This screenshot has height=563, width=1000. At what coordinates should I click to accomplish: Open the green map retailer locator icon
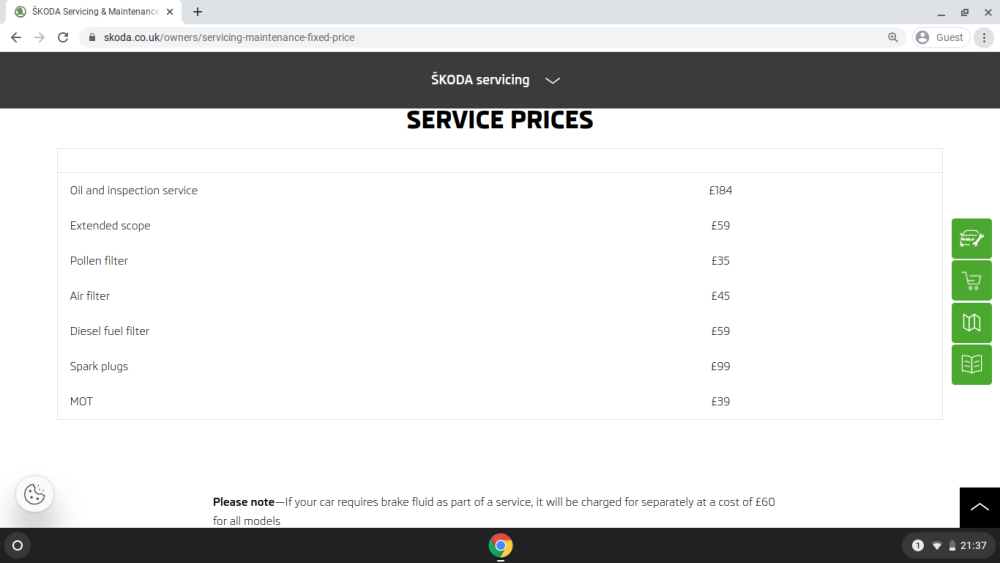point(971,323)
